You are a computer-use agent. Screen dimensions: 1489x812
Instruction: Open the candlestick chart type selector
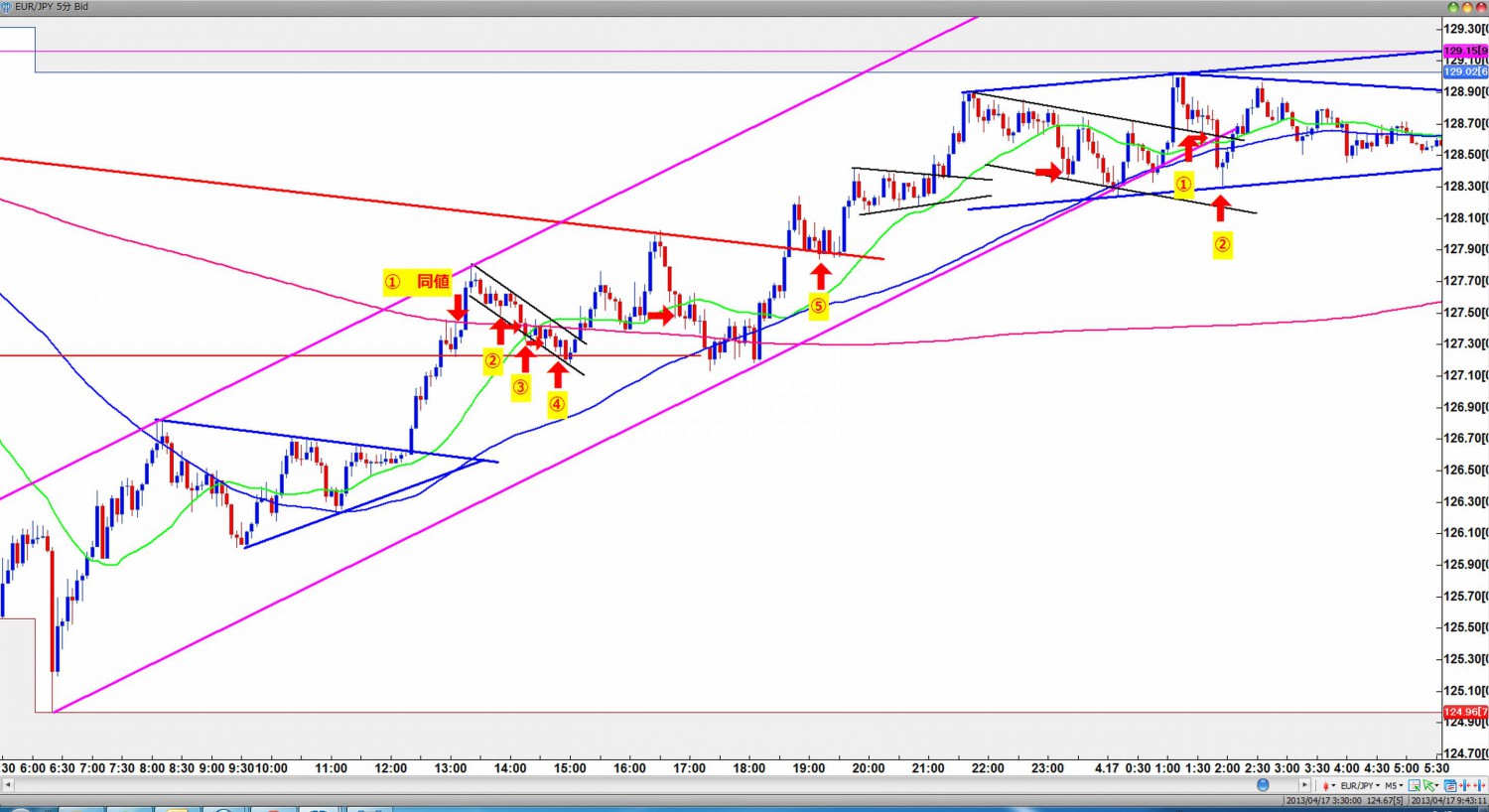(x=1325, y=785)
